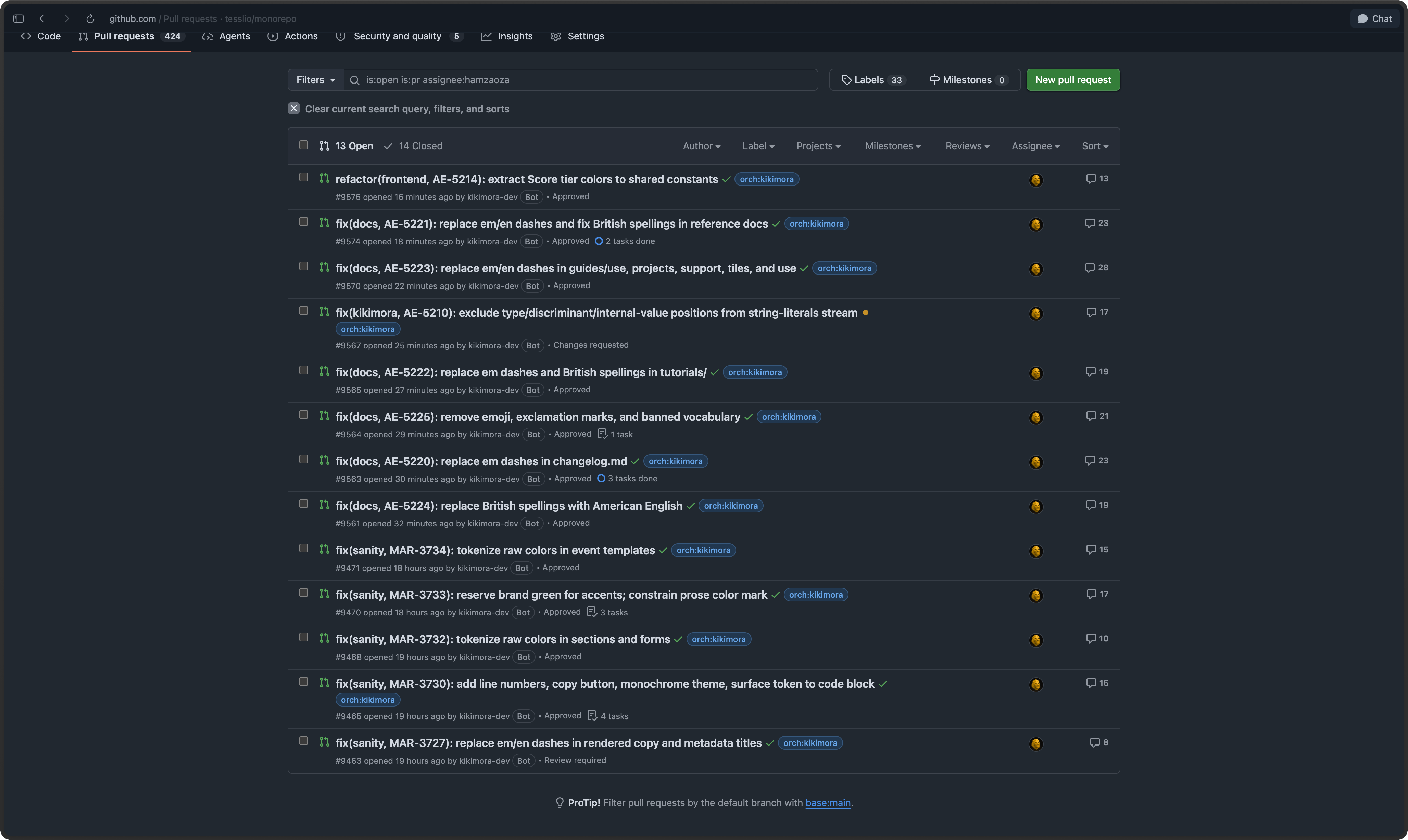Select checkbox for PR MAR-3727

[303, 741]
